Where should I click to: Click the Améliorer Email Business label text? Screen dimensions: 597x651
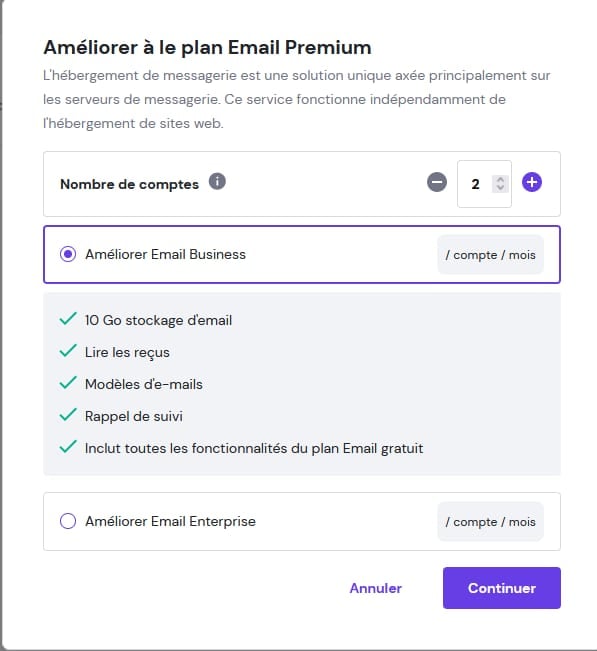tap(165, 254)
